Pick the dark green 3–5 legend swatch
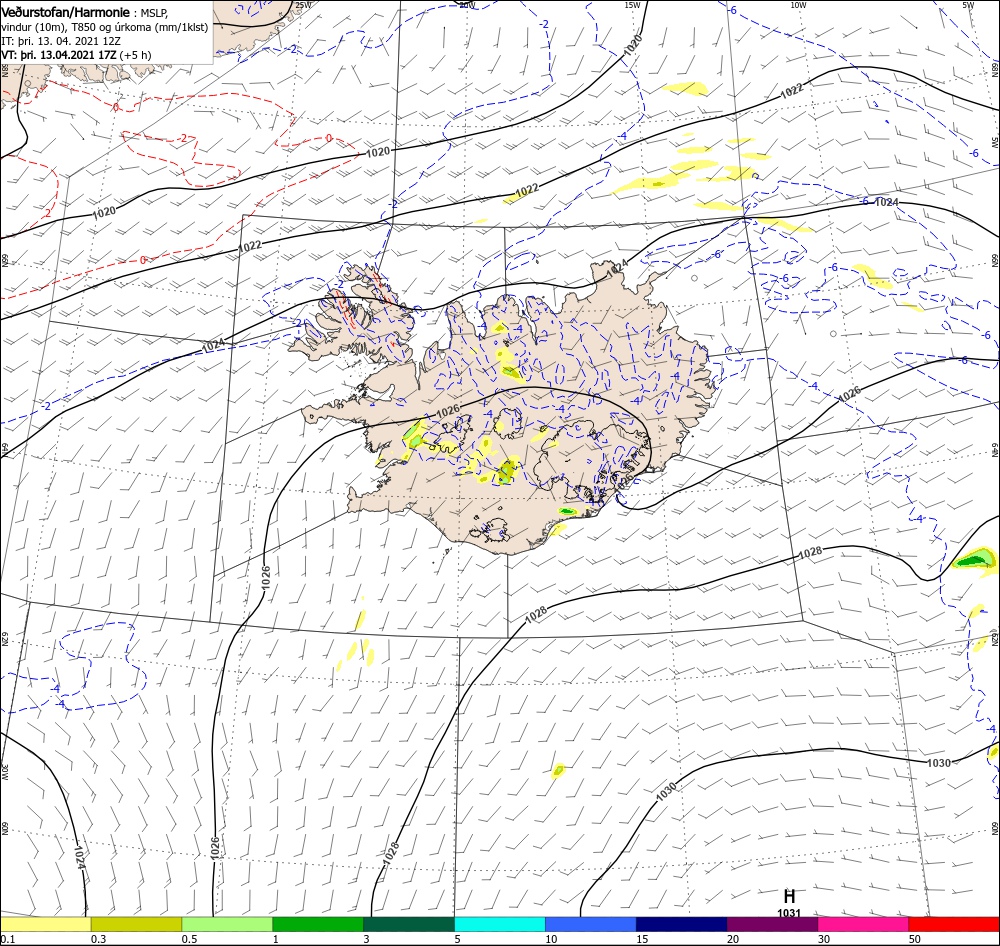Viewport: 1000px width, 946px height. 409,924
